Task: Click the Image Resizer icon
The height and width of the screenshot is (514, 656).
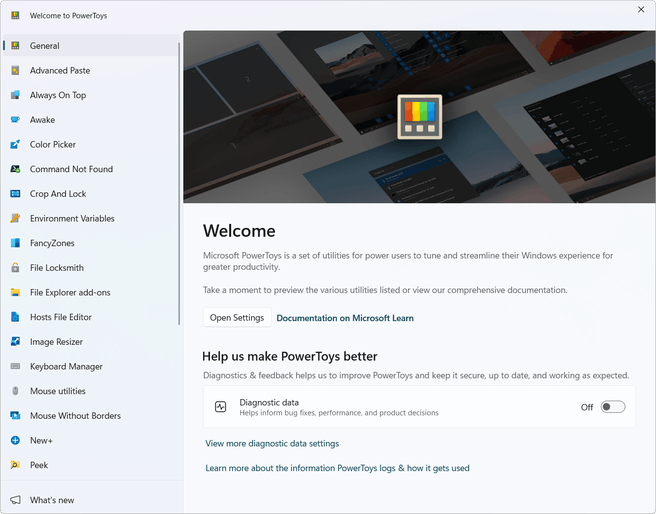Action: (x=15, y=342)
